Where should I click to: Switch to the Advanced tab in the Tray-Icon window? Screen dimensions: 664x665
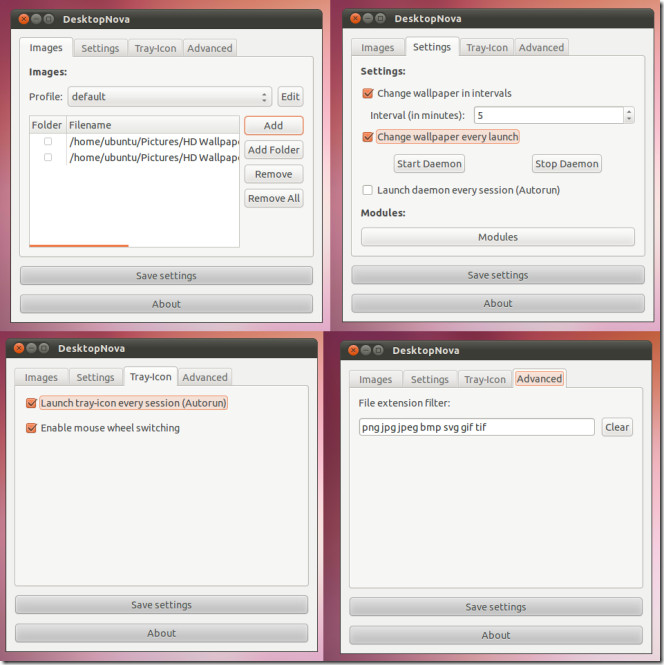point(205,377)
